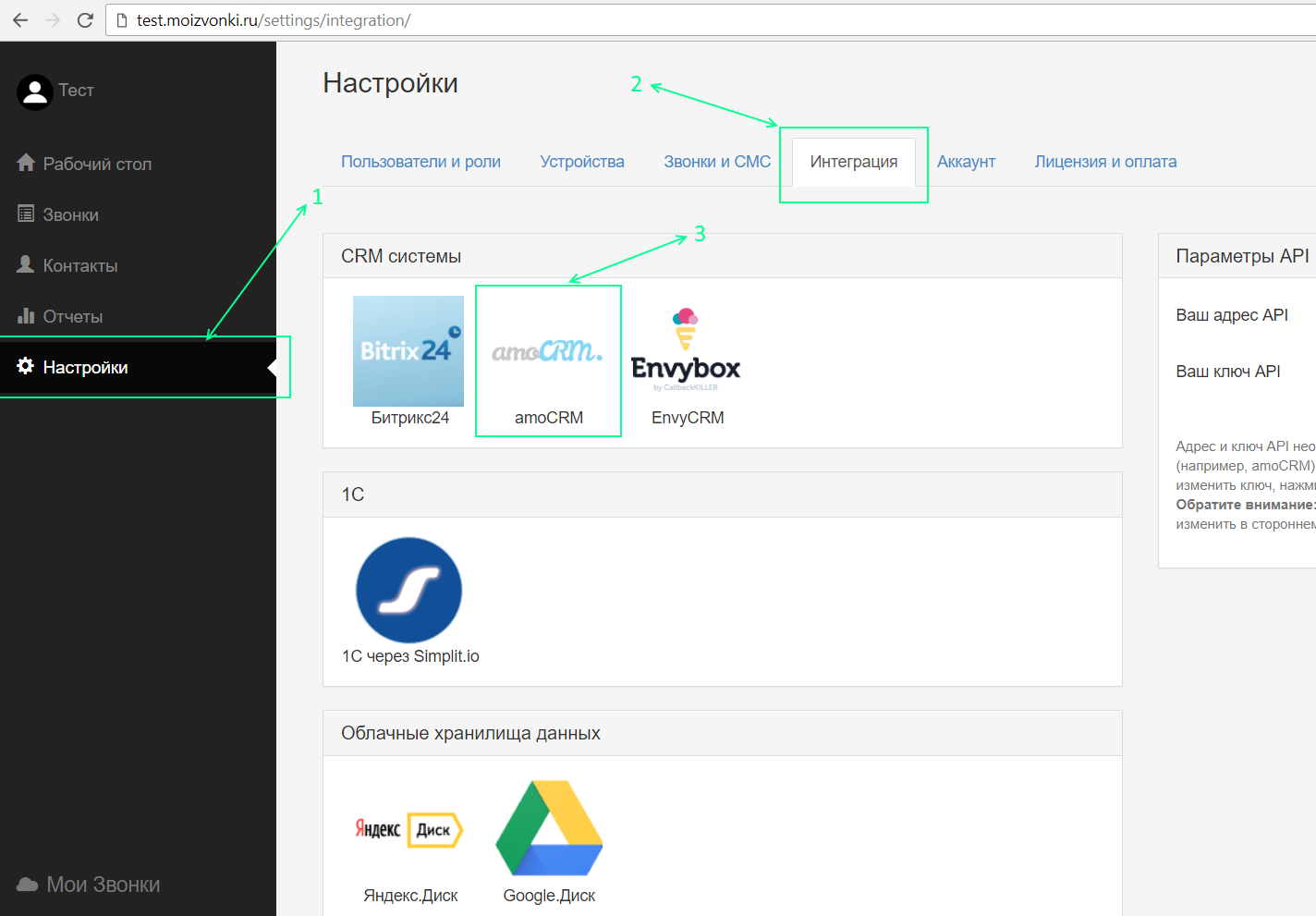Switch to Устройства tab
Screen dimensions: 1316x916
click(x=582, y=162)
